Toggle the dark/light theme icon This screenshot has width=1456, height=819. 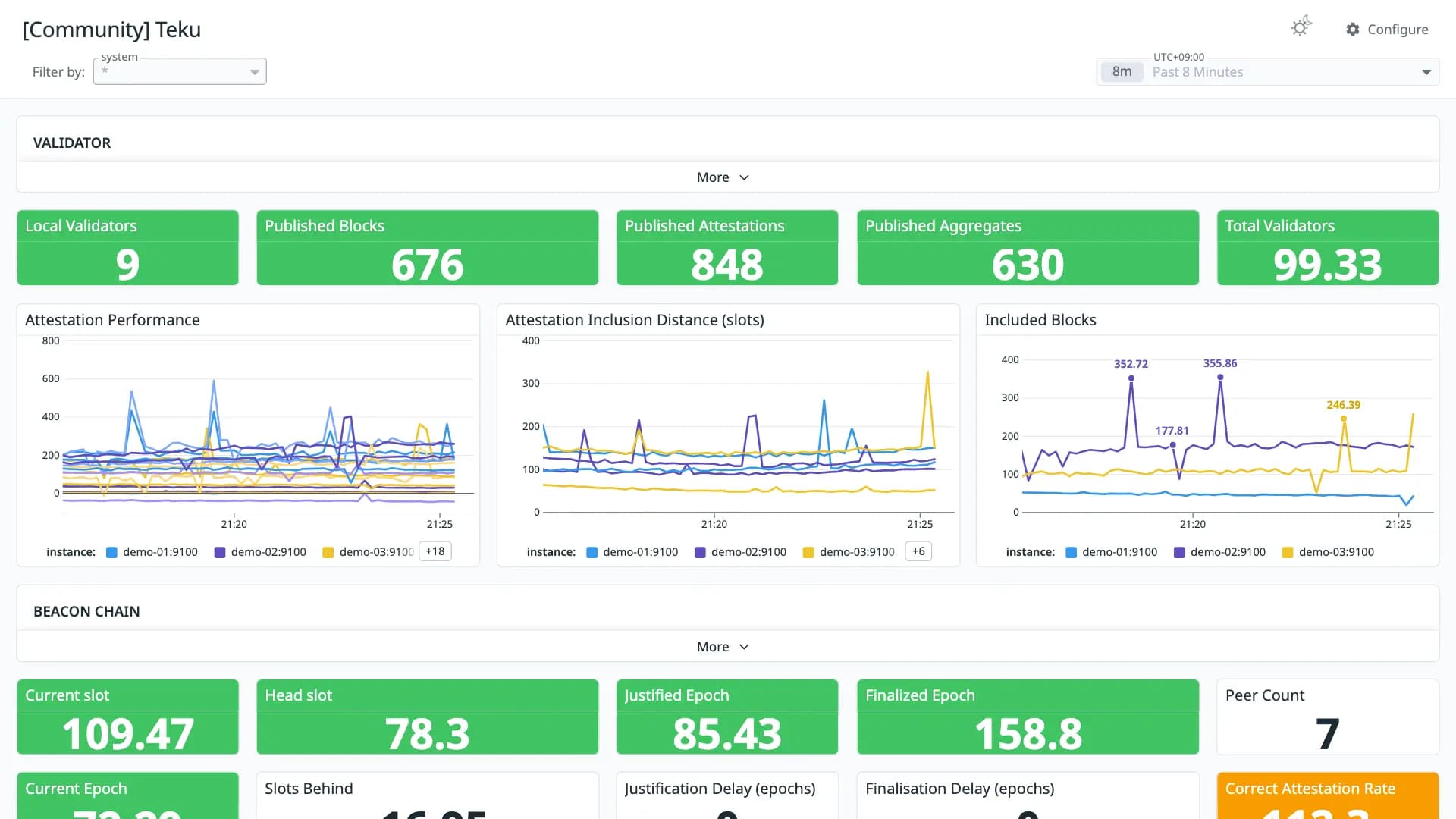tap(1301, 27)
